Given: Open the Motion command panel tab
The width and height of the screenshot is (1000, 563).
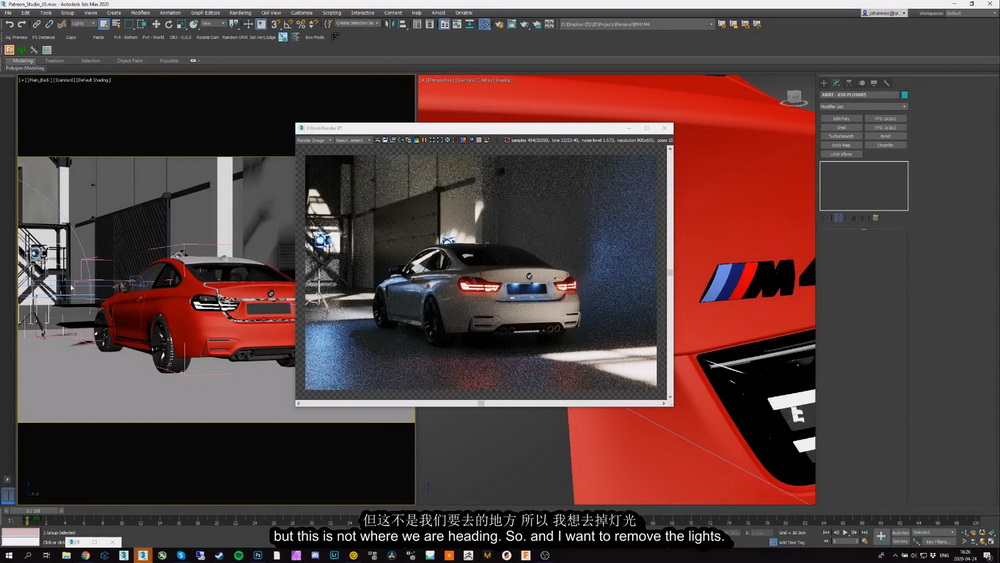Looking at the screenshot, I should point(862,83).
